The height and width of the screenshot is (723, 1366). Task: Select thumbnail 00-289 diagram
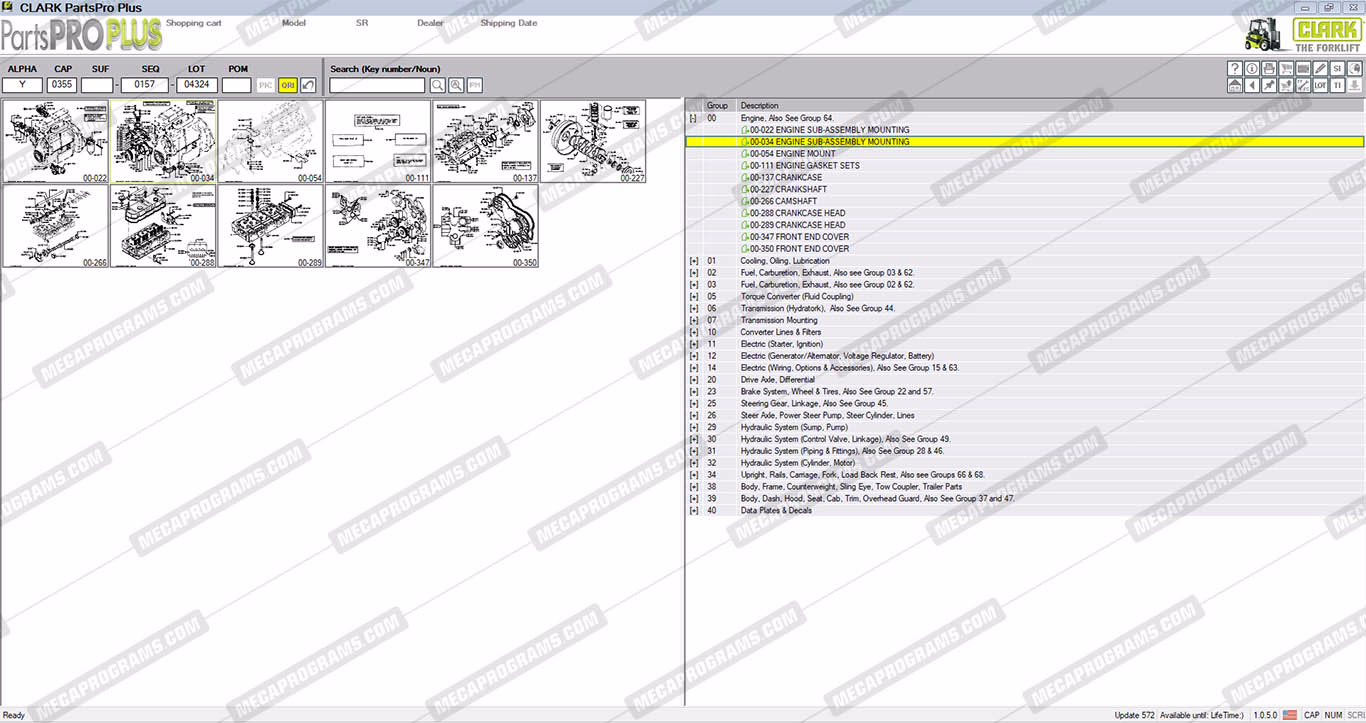pyautogui.click(x=271, y=226)
